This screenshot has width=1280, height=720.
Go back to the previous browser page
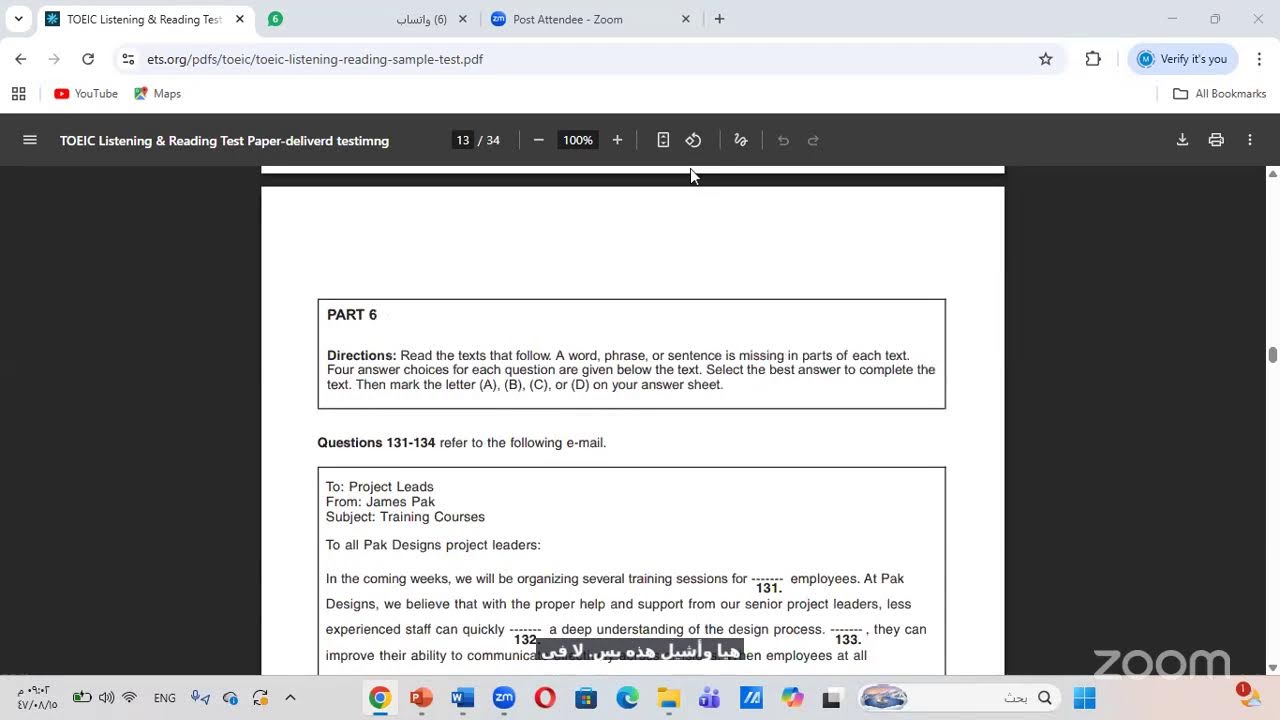click(x=21, y=59)
